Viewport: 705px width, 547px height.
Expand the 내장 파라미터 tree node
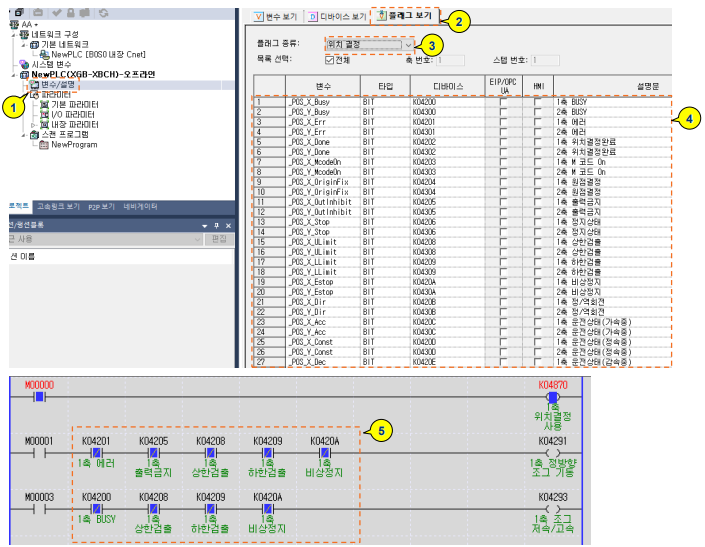point(31,124)
